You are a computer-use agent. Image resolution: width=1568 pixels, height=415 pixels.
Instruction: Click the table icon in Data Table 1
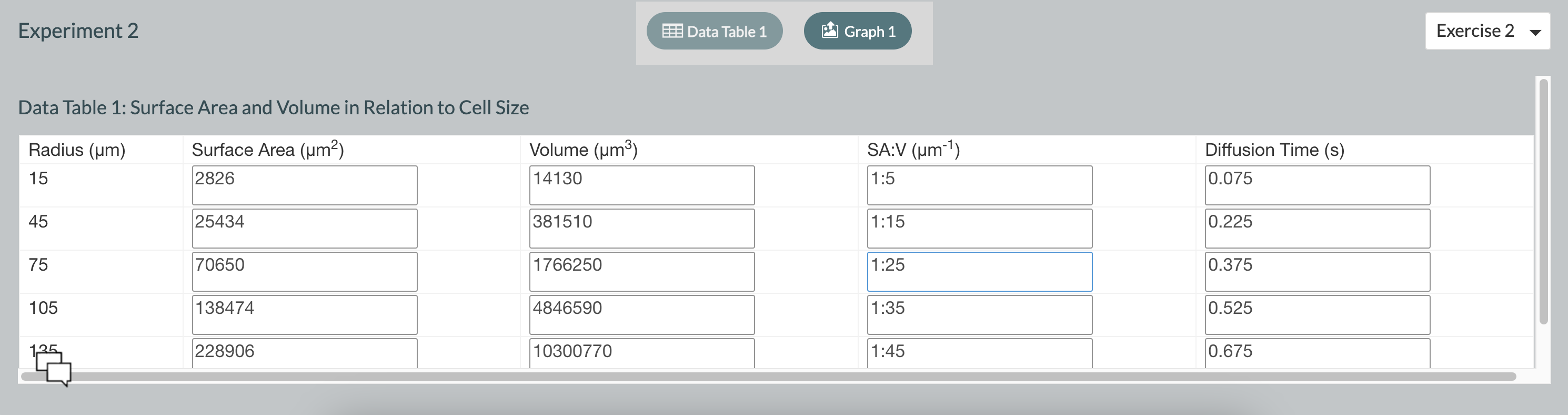tap(672, 31)
